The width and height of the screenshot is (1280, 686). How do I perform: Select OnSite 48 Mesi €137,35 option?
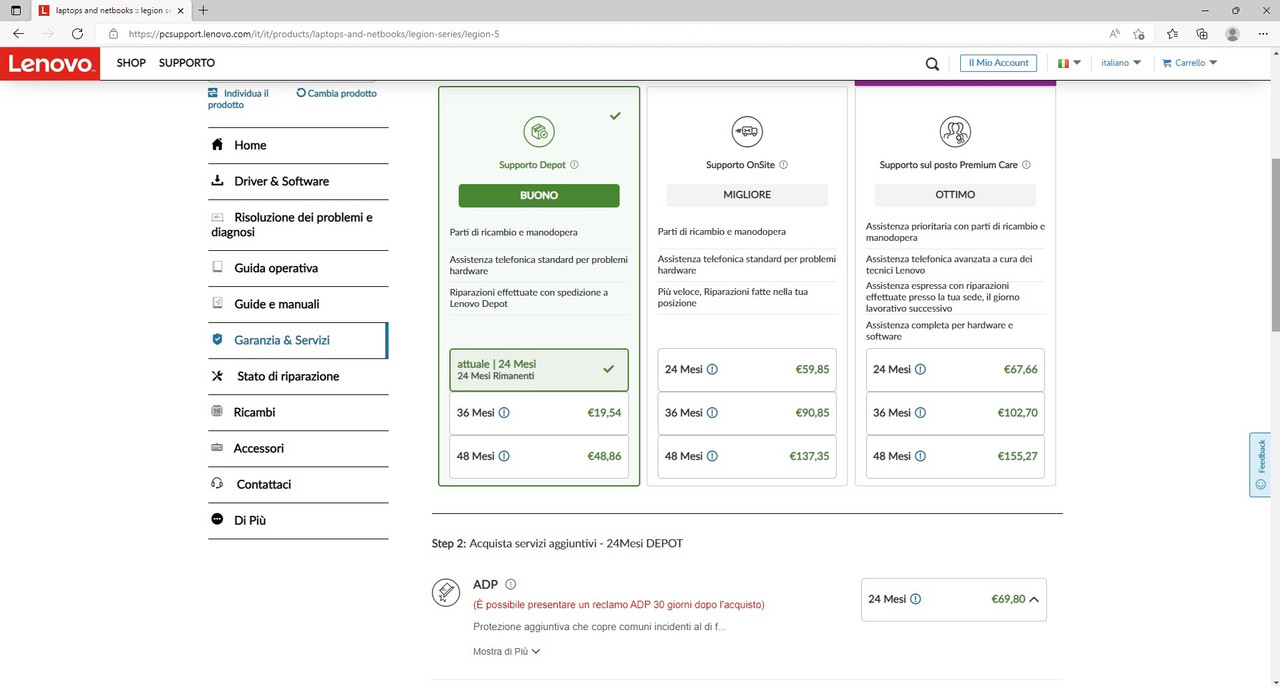(747, 456)
